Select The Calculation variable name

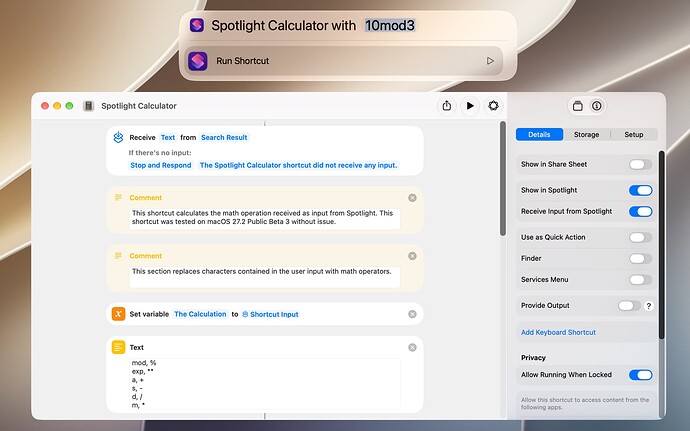click(x=200, y=314)
